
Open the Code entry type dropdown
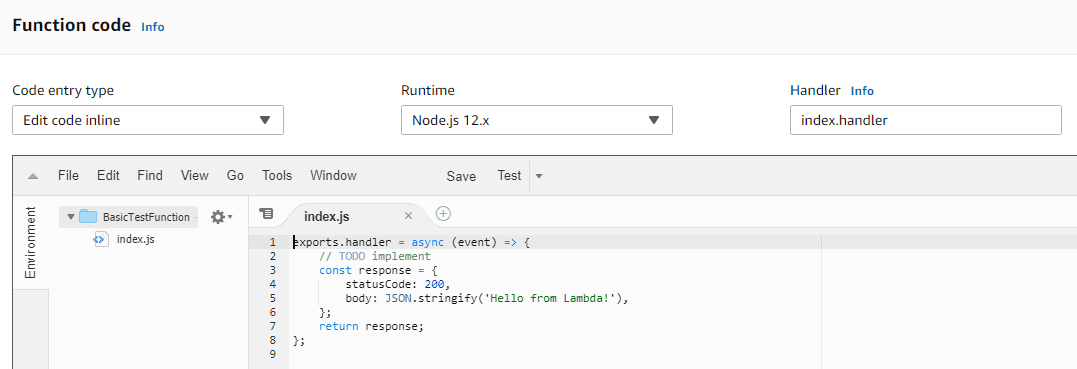click(148, 120)
